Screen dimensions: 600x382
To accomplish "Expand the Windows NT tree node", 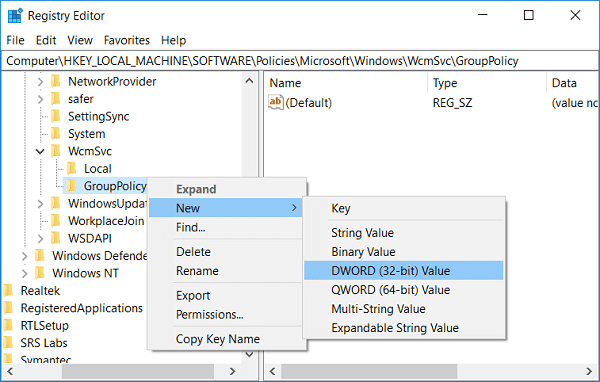I will click(x=25, y=273).
